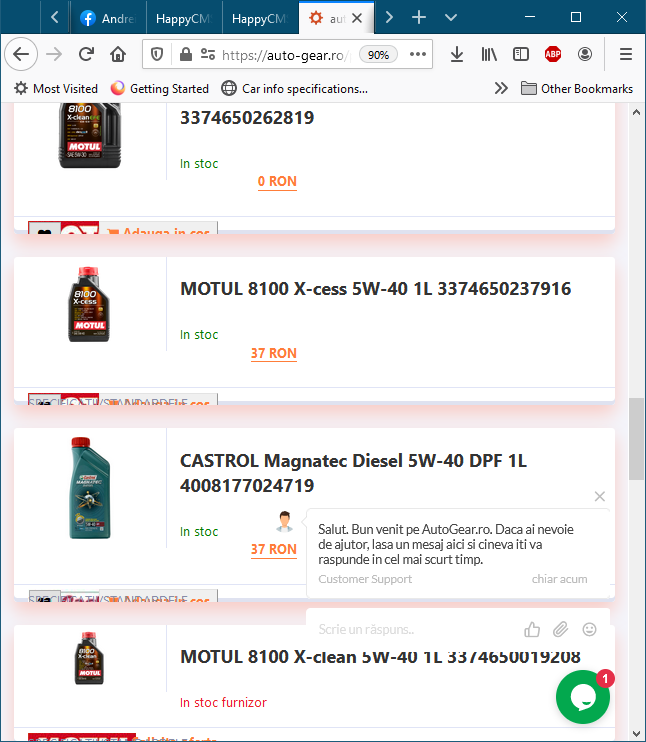Go back with the browser back arrow
Image resolution: width=646 pixels, height=742 pixels.
(x=21, y=54)
